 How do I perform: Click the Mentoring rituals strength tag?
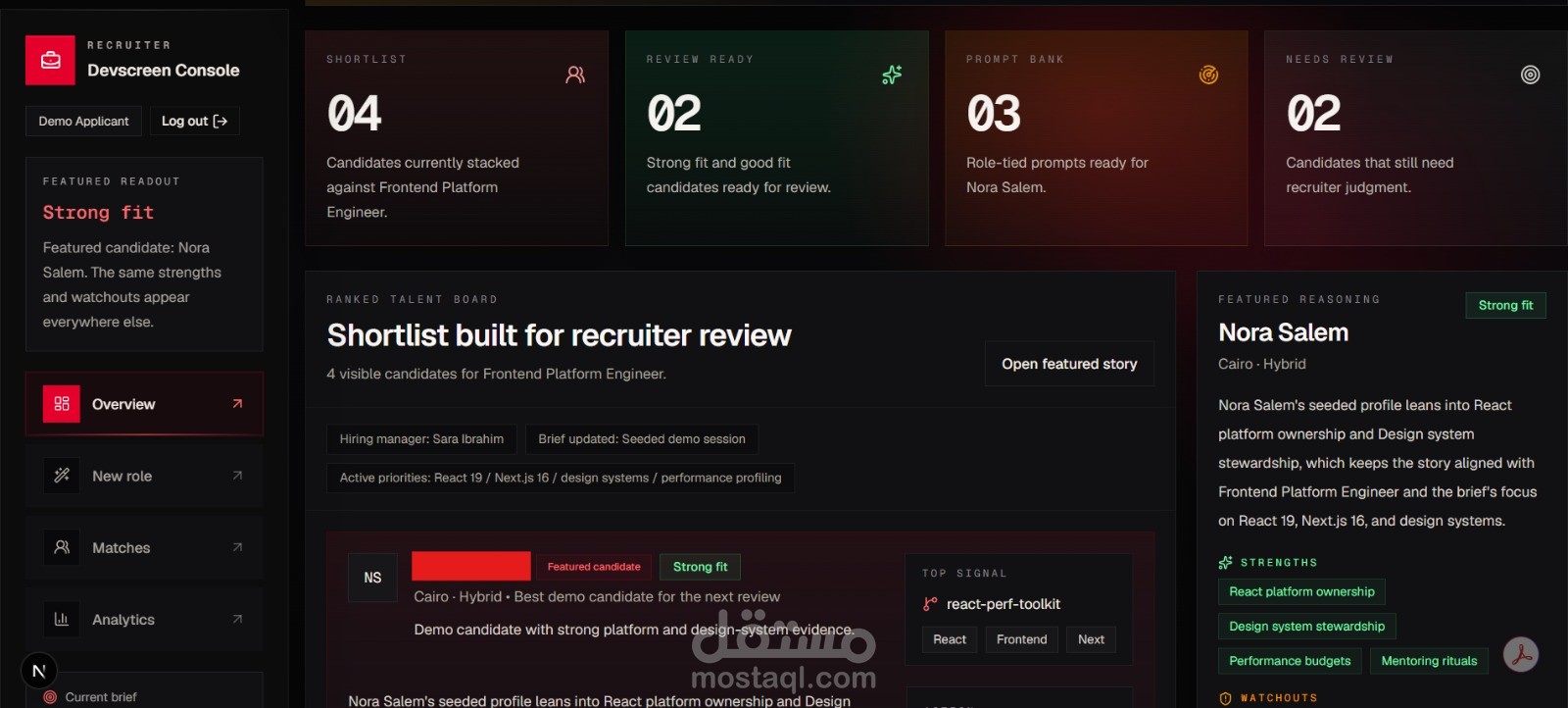(1429, 661)
